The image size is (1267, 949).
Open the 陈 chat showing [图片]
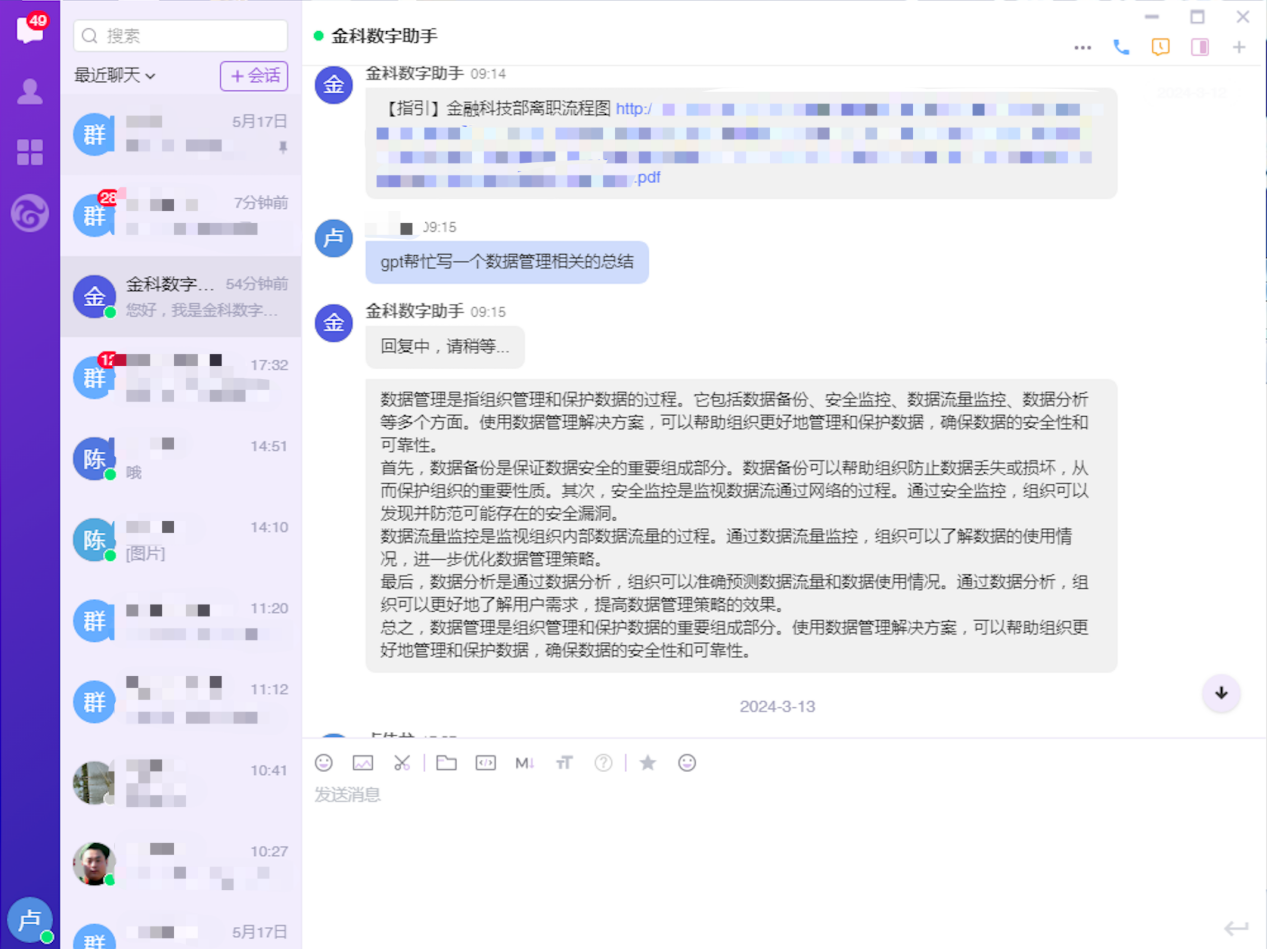(x=181, y=539)
